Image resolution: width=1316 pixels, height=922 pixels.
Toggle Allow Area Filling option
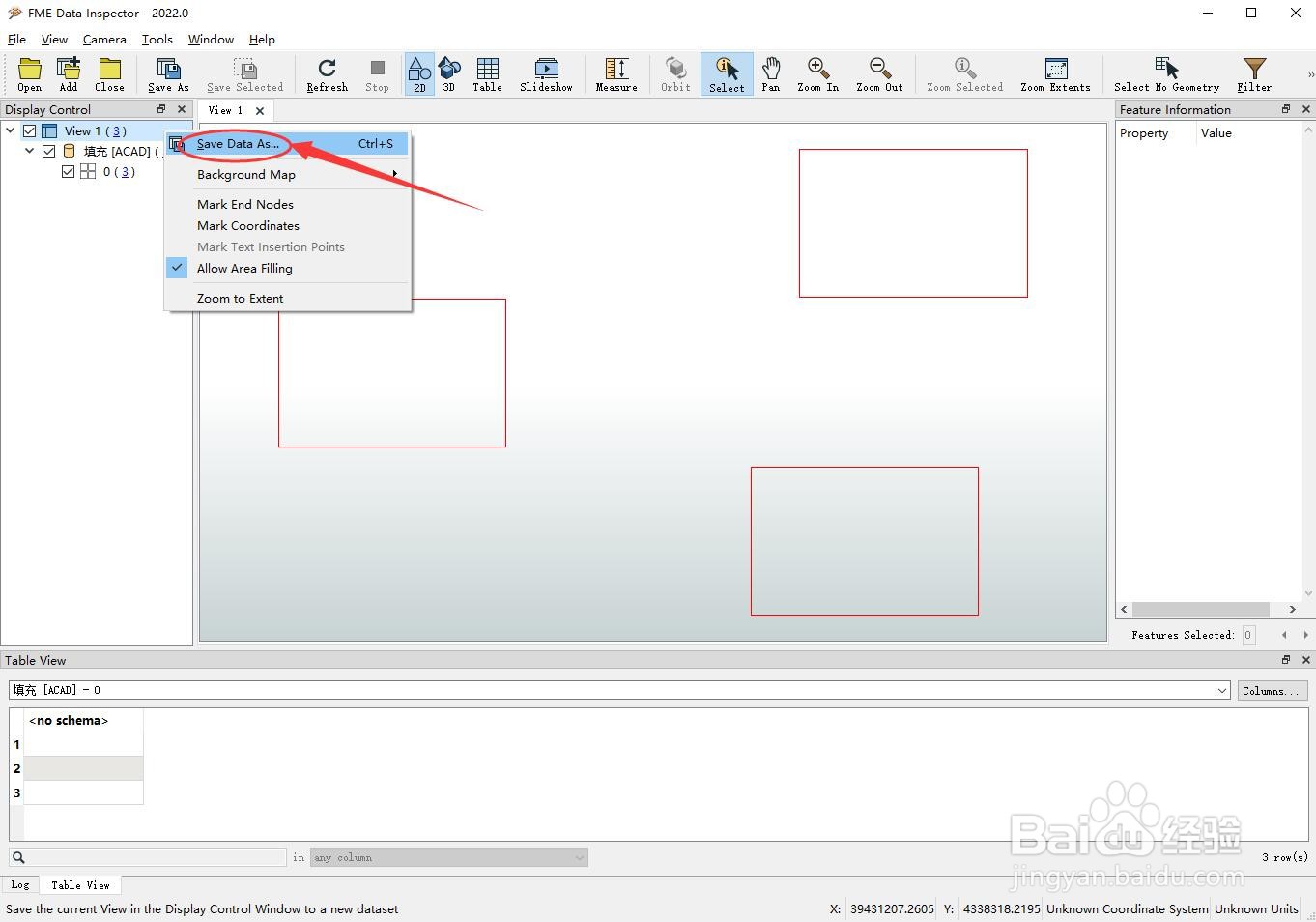point(288,268)
